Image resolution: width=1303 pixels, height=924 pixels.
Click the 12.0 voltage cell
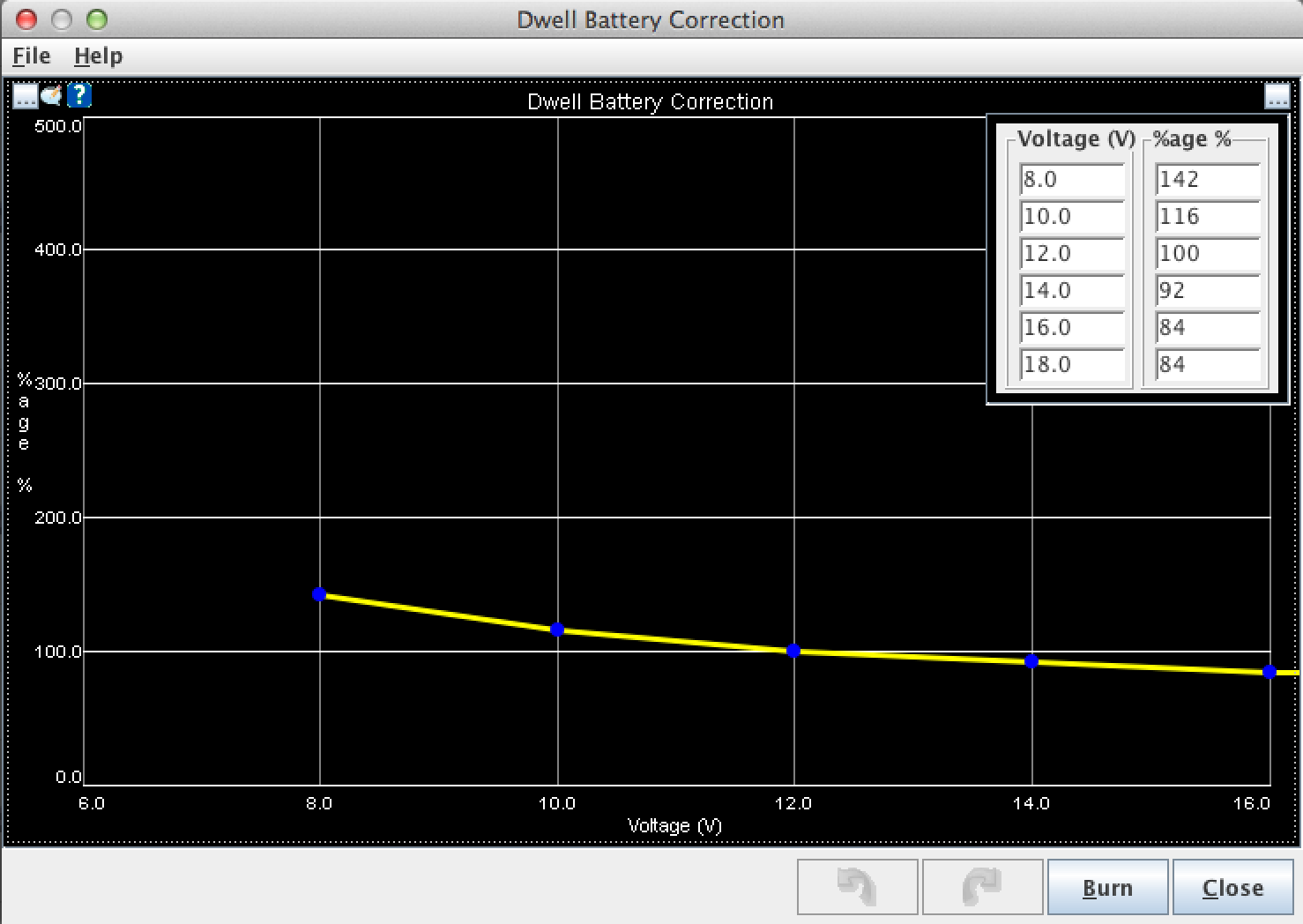click(x=1072, y=254)
